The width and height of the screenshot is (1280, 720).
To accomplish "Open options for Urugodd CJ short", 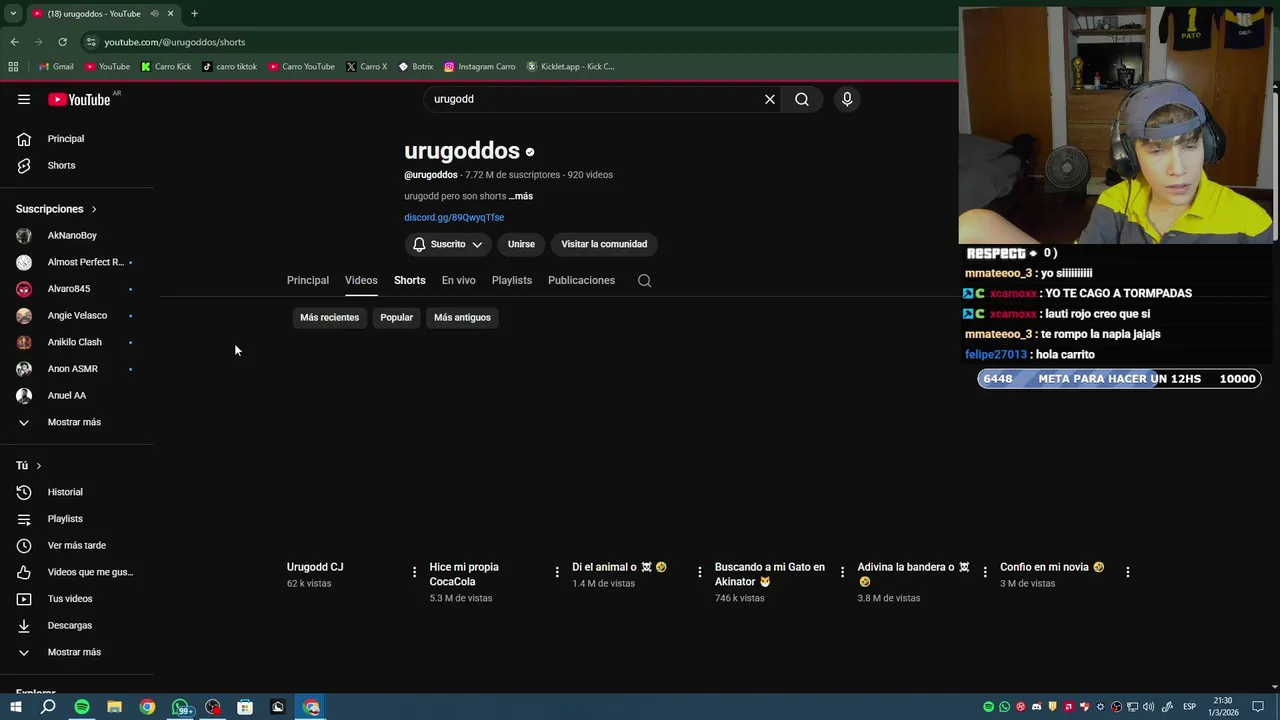I will 414,572.
